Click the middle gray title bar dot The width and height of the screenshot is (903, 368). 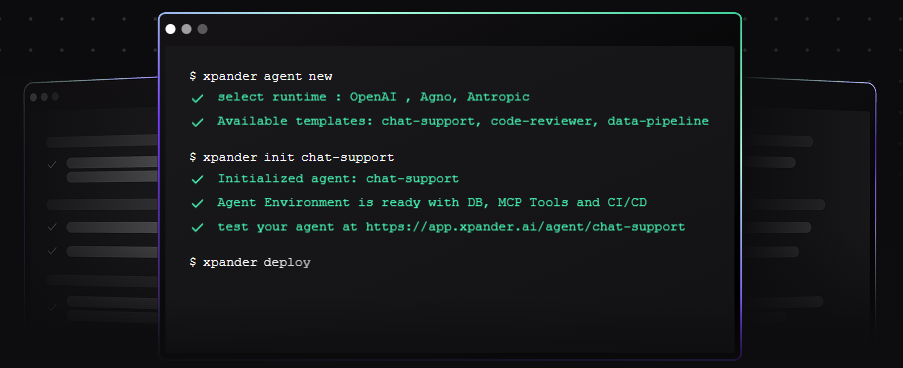[187, 29]
